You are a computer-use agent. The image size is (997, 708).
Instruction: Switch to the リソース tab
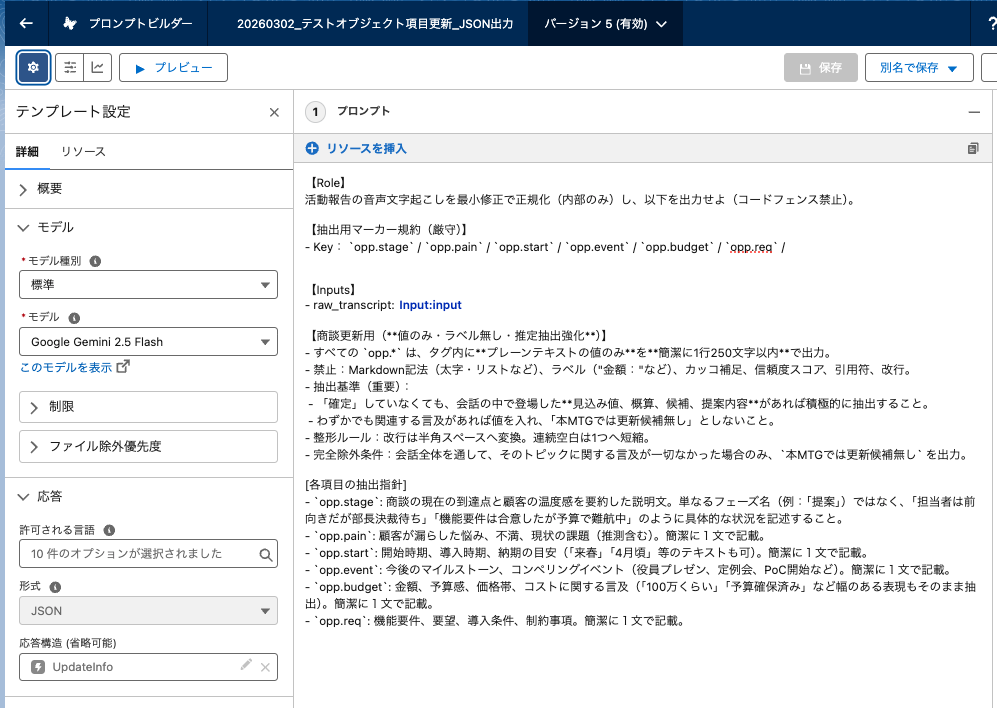[x=83, y=151]
